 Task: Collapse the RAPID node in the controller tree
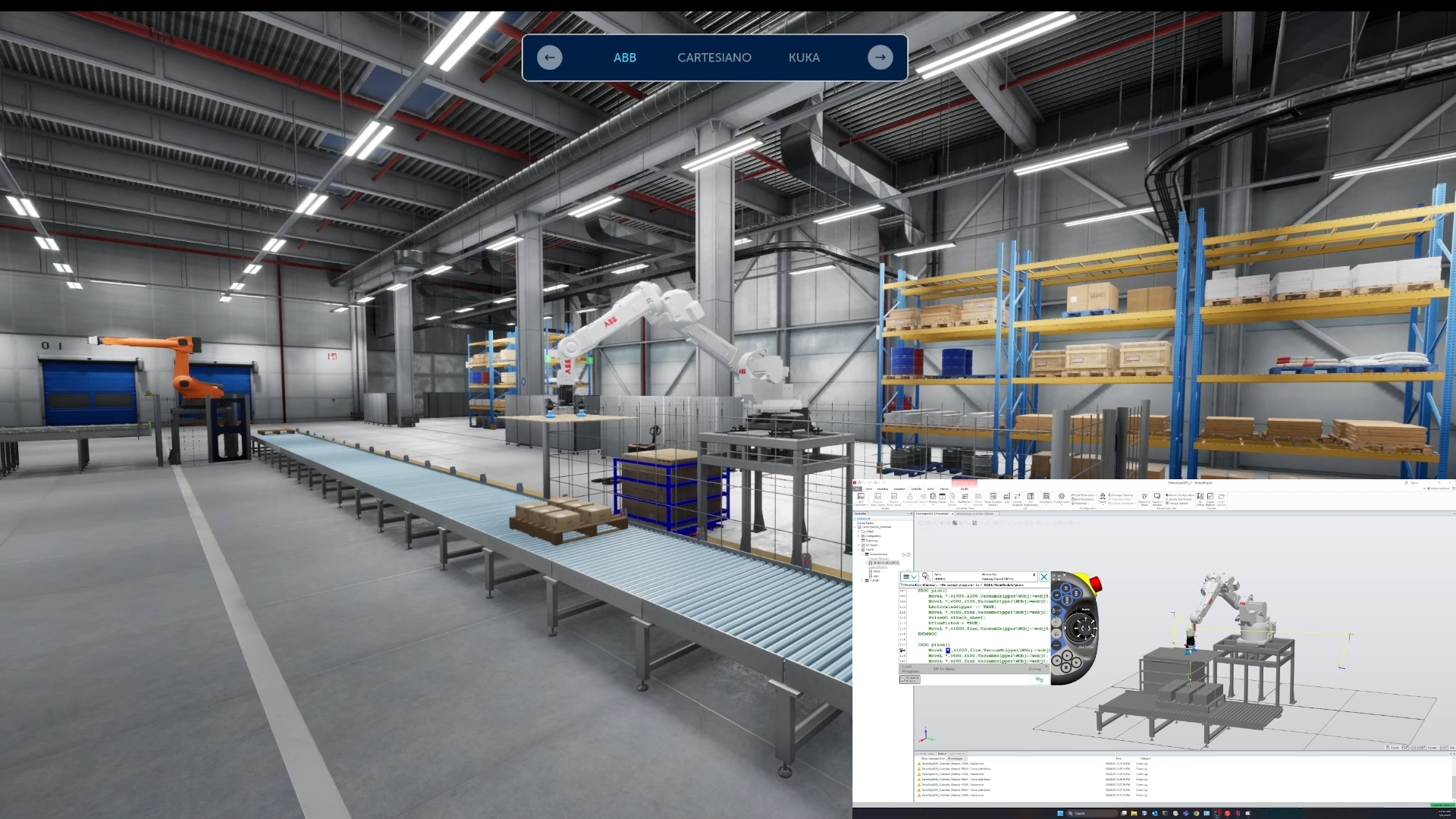[x=858, y=549]
